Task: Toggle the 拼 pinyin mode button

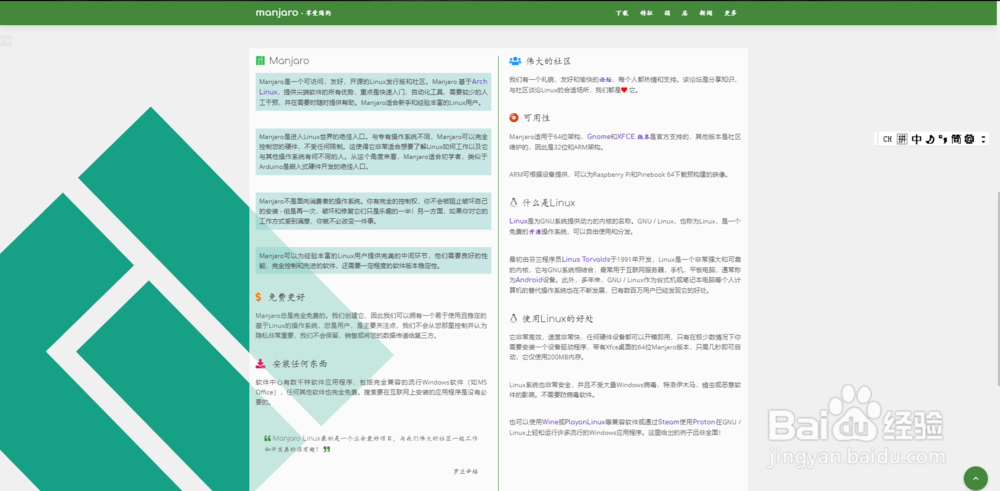Action: (902, 139)
